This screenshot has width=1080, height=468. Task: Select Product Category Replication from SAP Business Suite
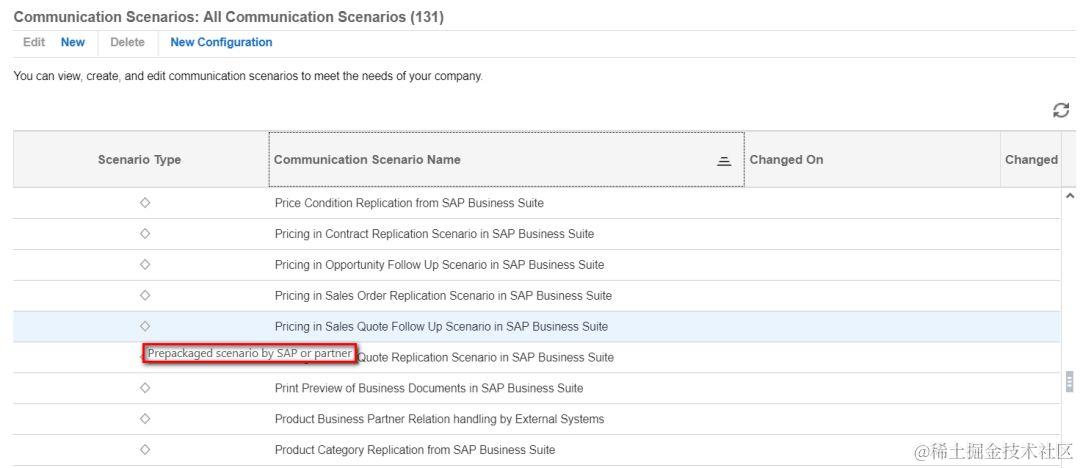click(x=414, y=450)
